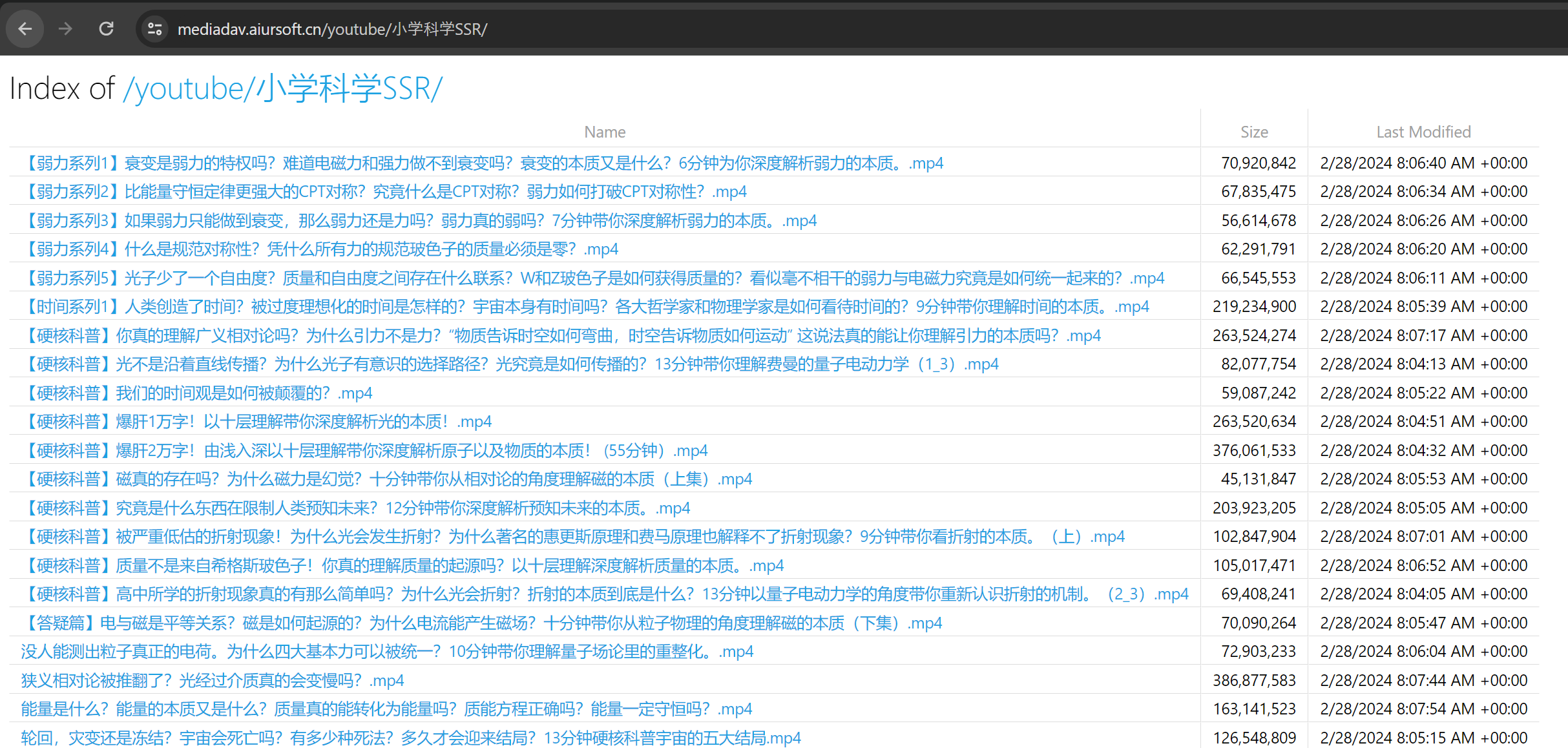This screenshot has height=748, width=1568.
Task: Sort by the Name column header
Action: tap(605, 132)
